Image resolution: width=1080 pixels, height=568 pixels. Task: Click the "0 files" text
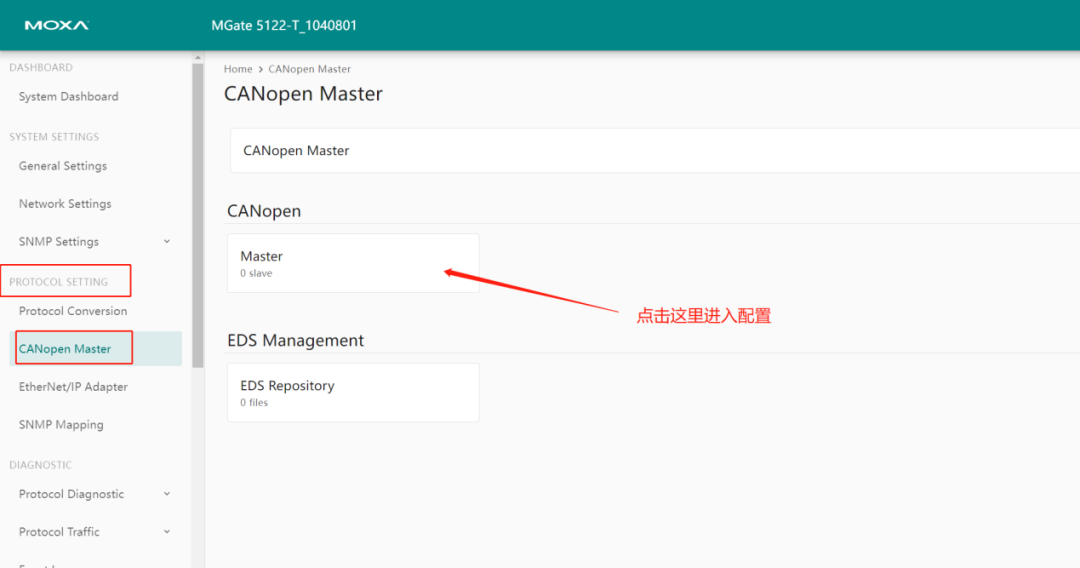[254, 403]
